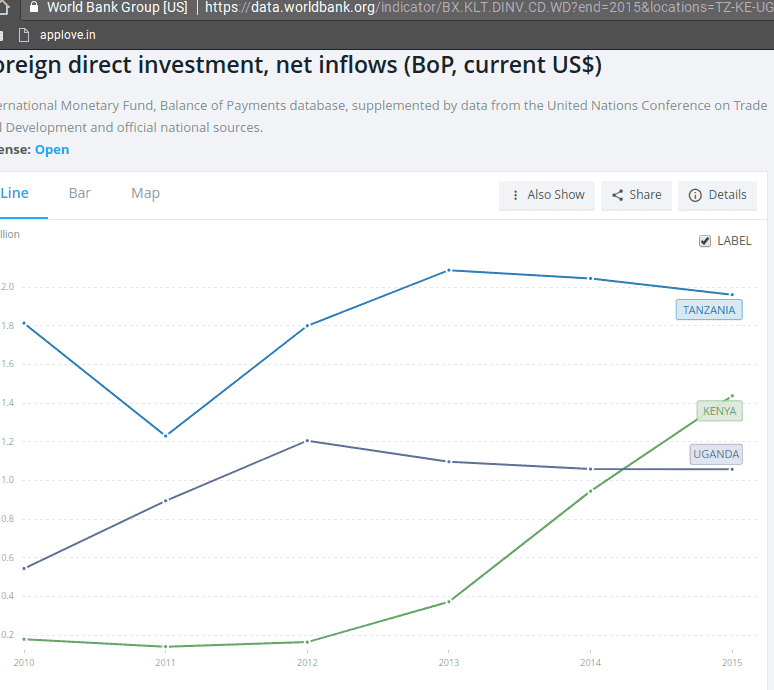Click the applove.in bookmark page icon
Viewport: 774px width, 690px height.
click(24, 35)
